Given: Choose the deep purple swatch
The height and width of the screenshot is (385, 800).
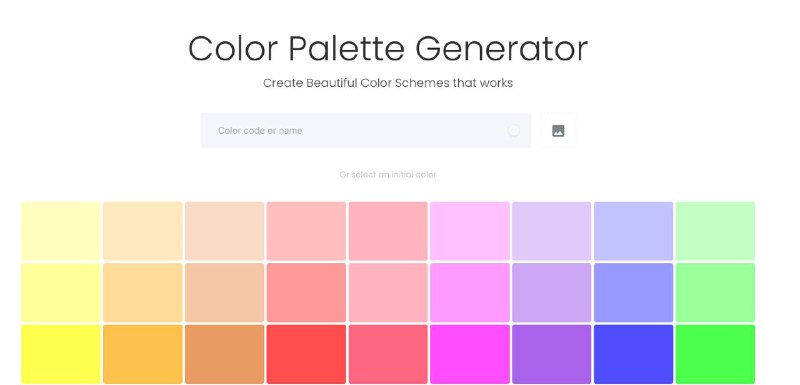Looking at the screenshot, I should [x=552, y=354].
